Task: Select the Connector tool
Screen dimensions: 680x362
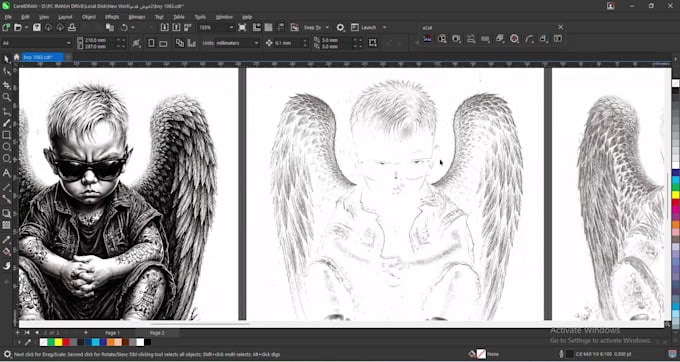Action: tap(7, 199)
